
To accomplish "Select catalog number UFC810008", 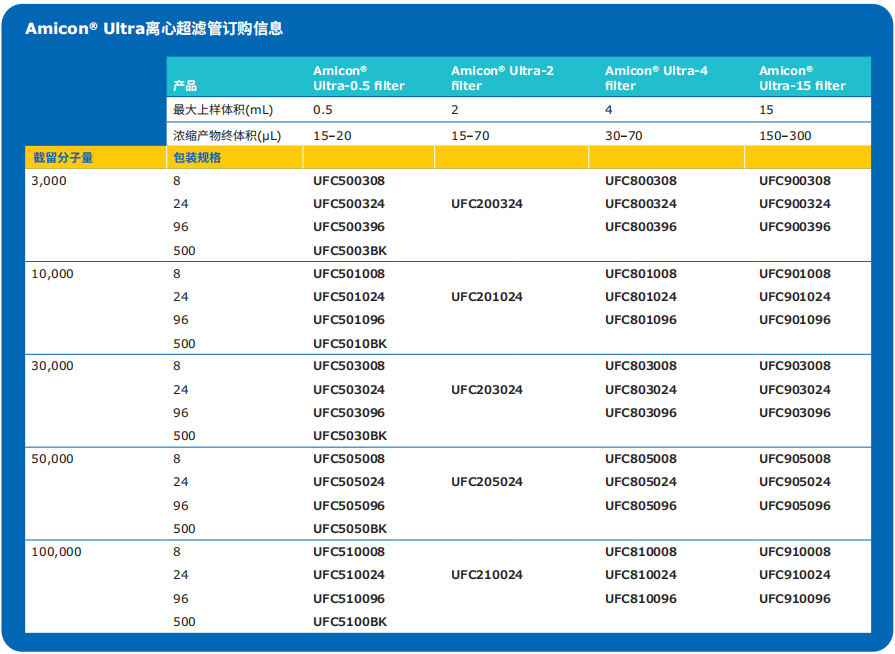I will (641, 552).
